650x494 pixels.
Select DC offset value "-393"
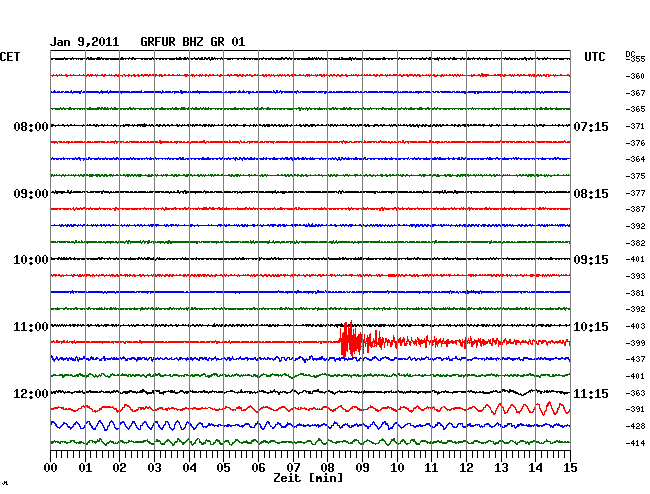click(635, 276)
